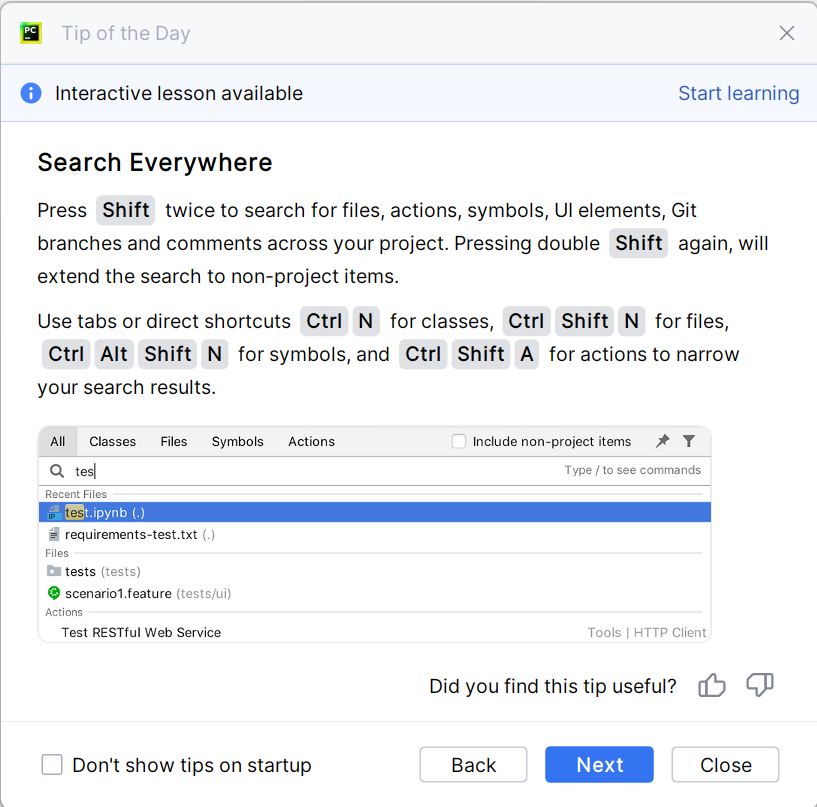Viewport: 817px width, 807px height.
Task: Enable Don't show tips on startup
Action: [x=52, y=765]
